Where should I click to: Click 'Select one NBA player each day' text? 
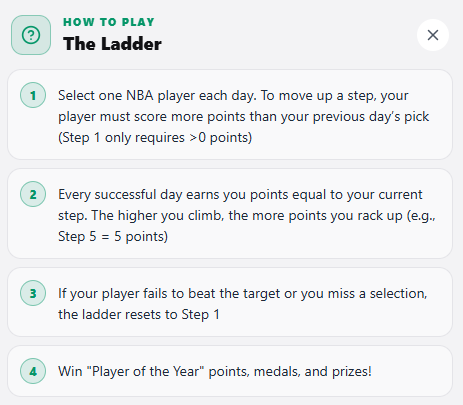[x=157, y=96]
